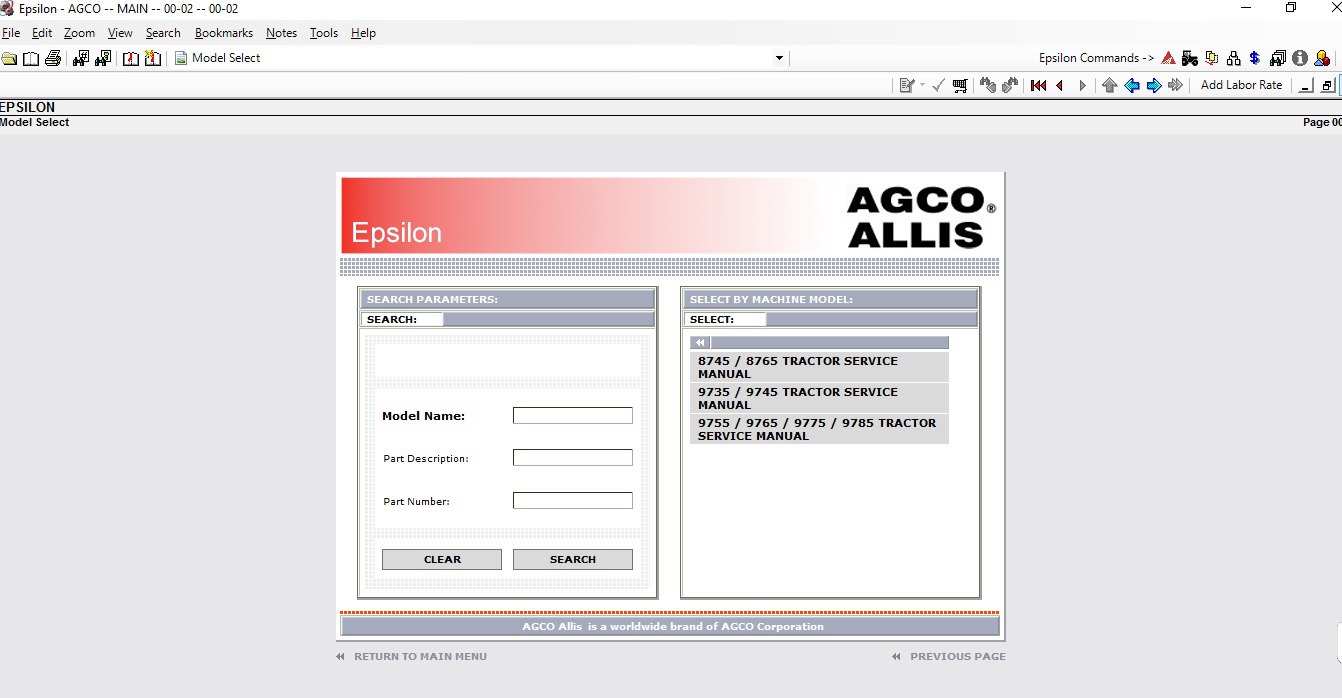Click the yellow overlapping documents icon
This screenshot has width=1342, height=698.
[x=1212, y=58]
